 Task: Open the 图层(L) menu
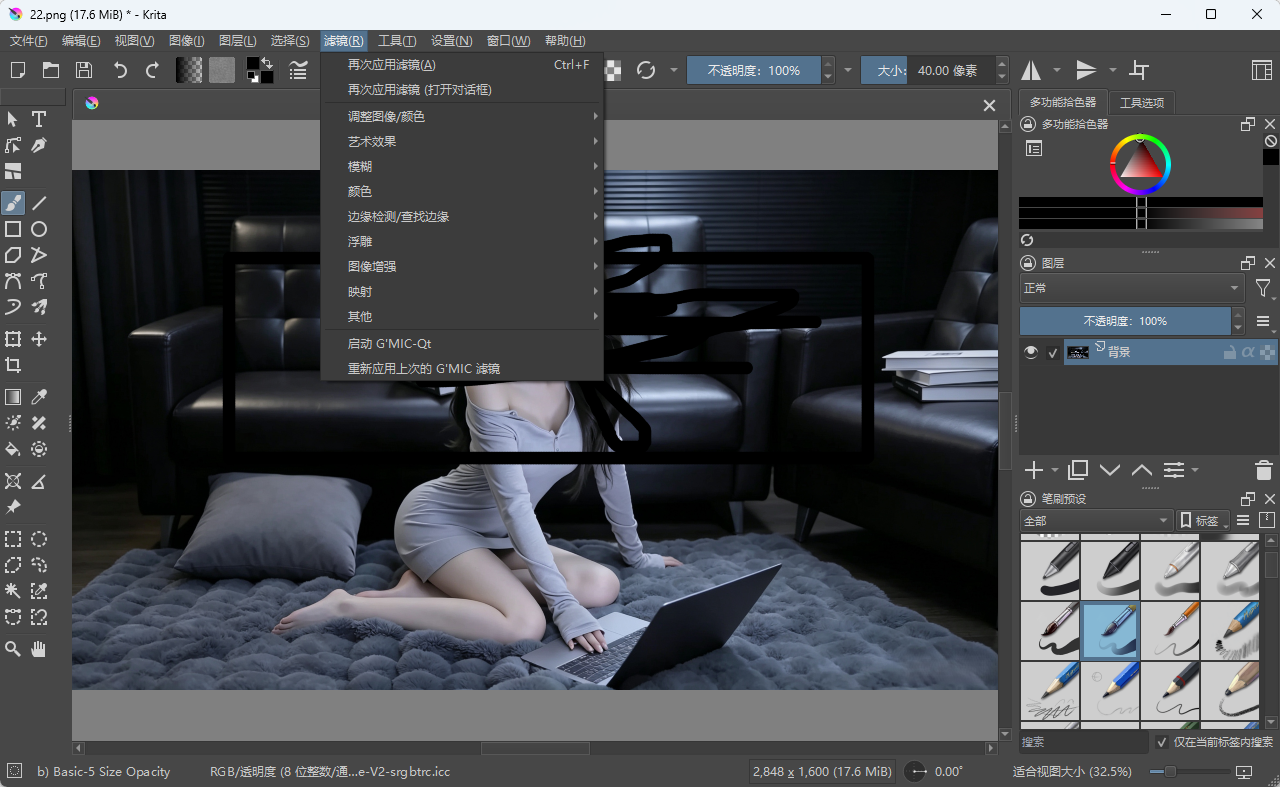click(x=237, y=41)
